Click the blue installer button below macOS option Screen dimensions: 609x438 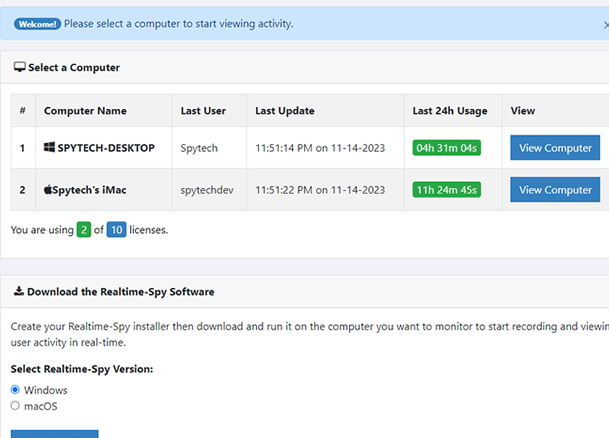(x=54, y=434)
